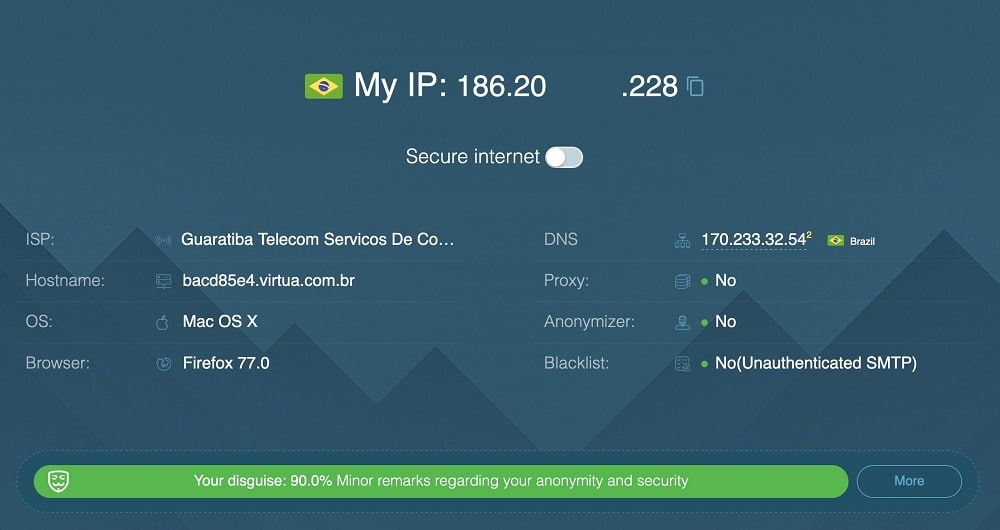Viewport: 1000px width, 530px height.
Task: Click the Apple OS icon
Action: click(163, 322)
